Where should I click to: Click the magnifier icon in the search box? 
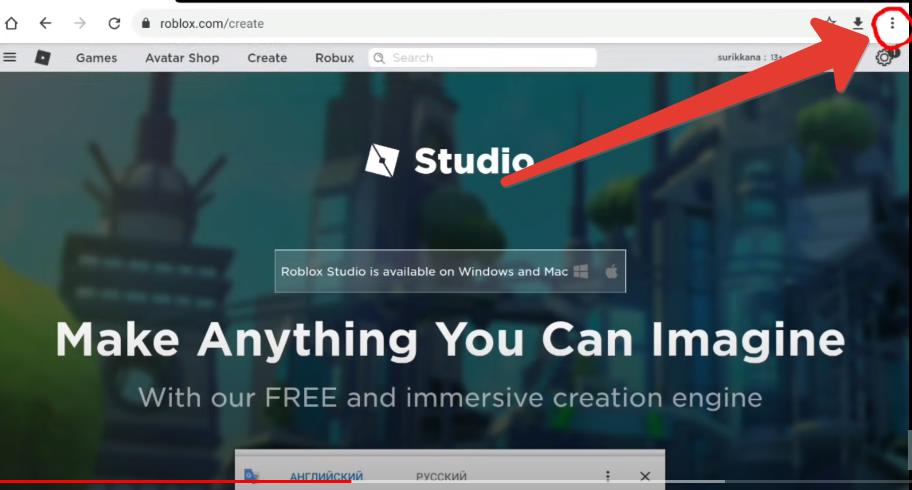[379, 58]
